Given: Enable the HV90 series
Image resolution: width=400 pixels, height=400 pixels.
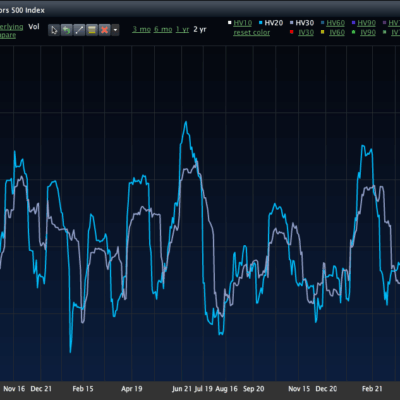Looking at the screenshot, I should (367, 23).
